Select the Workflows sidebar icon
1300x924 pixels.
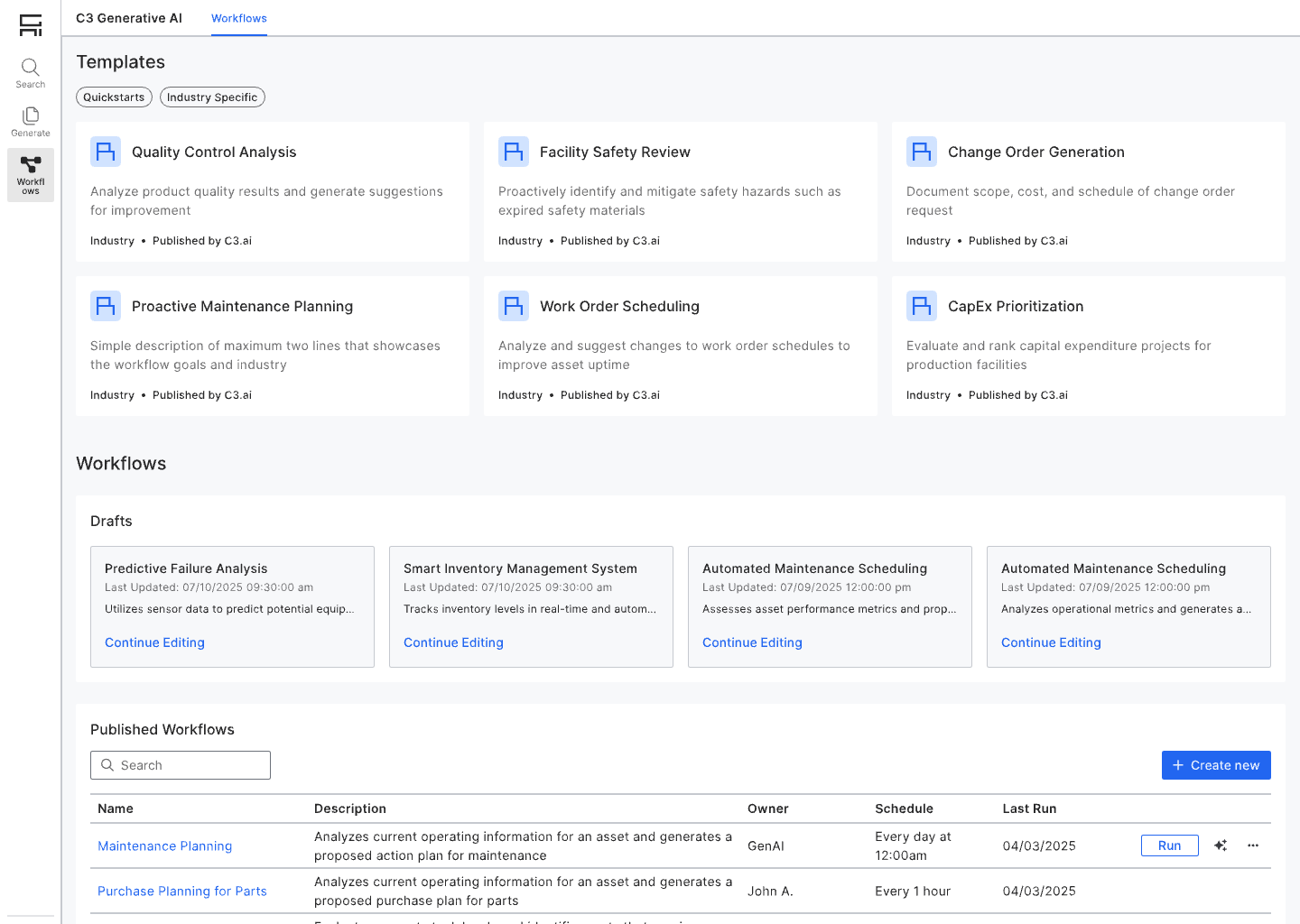tap(31, 175)
